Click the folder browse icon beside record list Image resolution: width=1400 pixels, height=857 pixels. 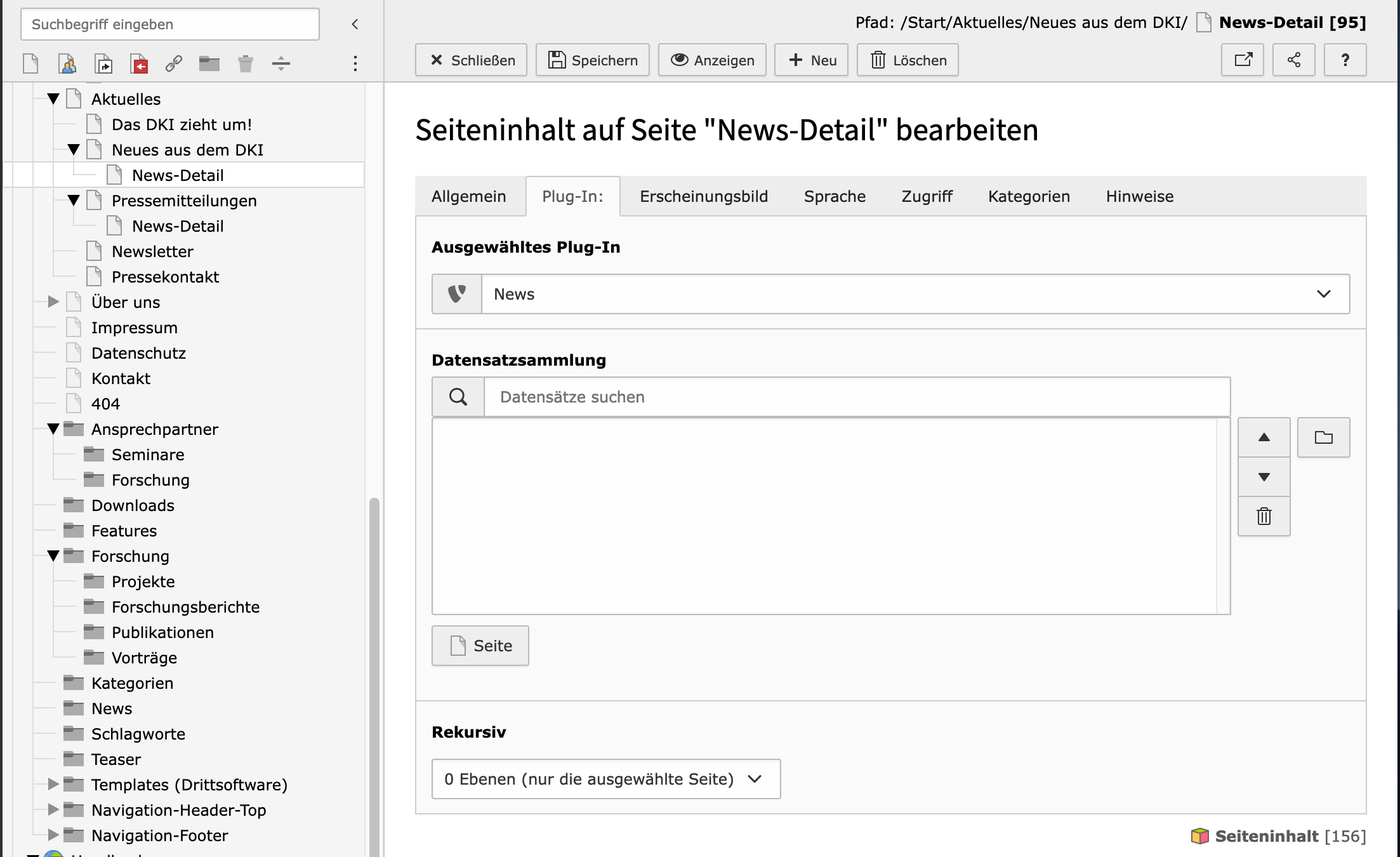tap(1323, 437)
